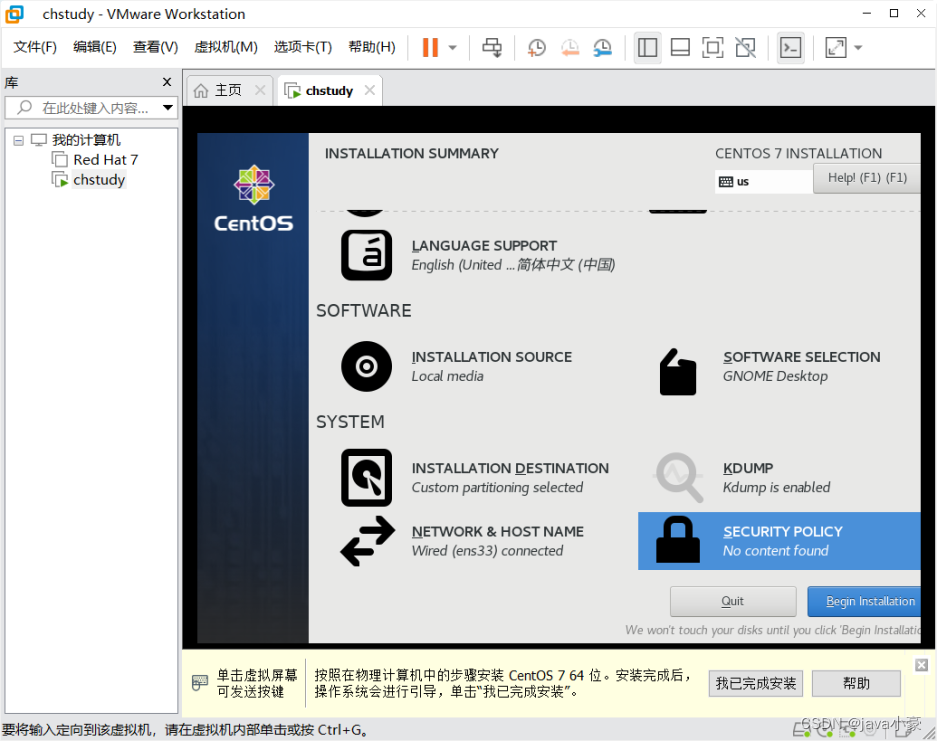The width and height of the screenshot is (937, 741).
Task: Click the Begin Installation button
Action: (864, 601)
